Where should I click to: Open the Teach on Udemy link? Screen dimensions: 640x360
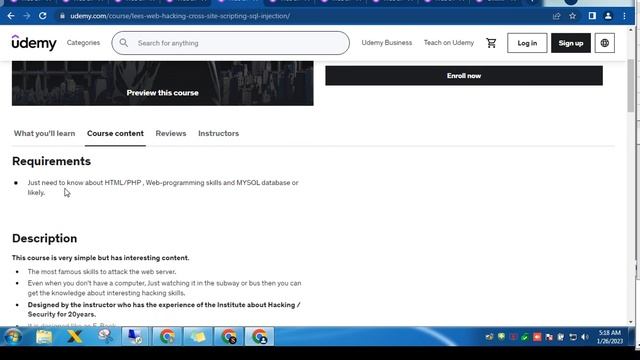[449, 42]
